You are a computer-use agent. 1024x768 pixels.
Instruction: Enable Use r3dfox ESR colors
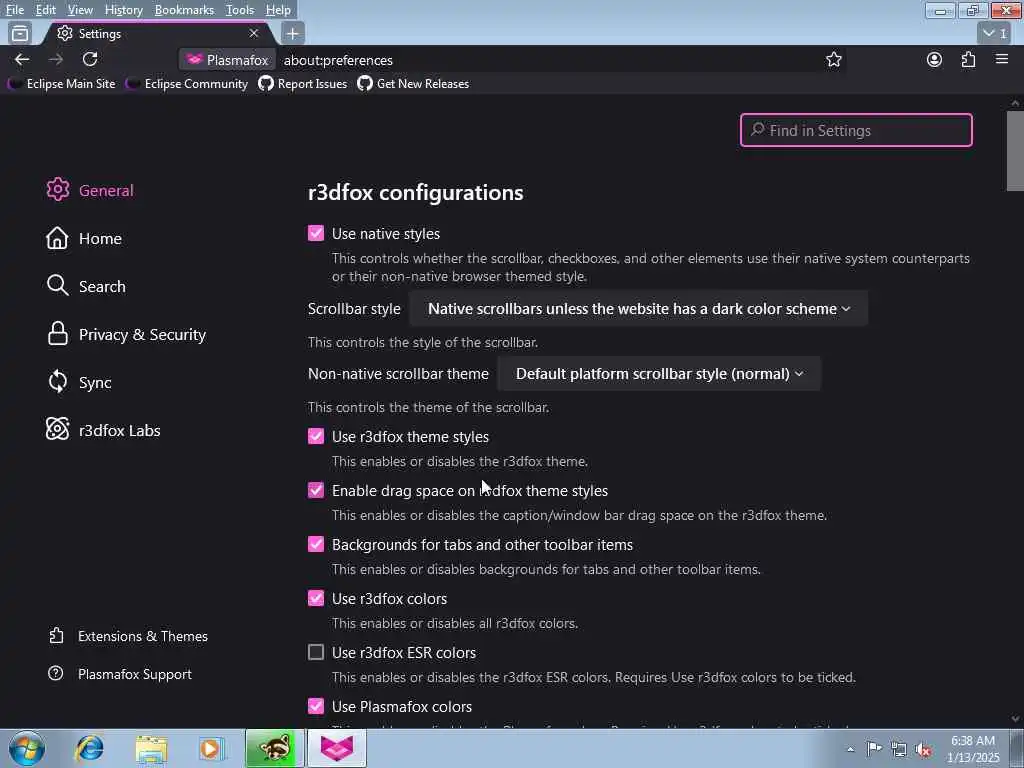(x=315, y=652)
